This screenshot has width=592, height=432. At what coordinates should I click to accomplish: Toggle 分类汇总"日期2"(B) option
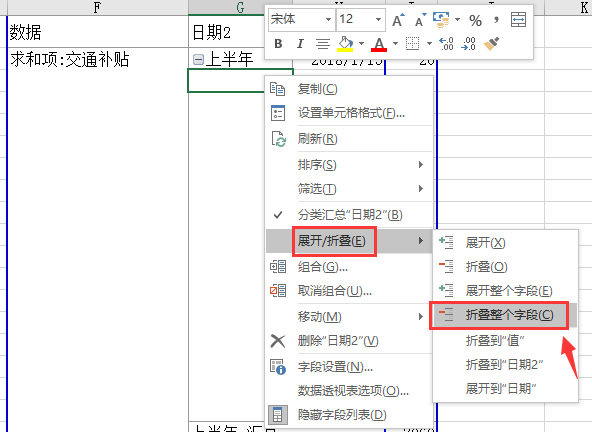(x=348, y=215)
